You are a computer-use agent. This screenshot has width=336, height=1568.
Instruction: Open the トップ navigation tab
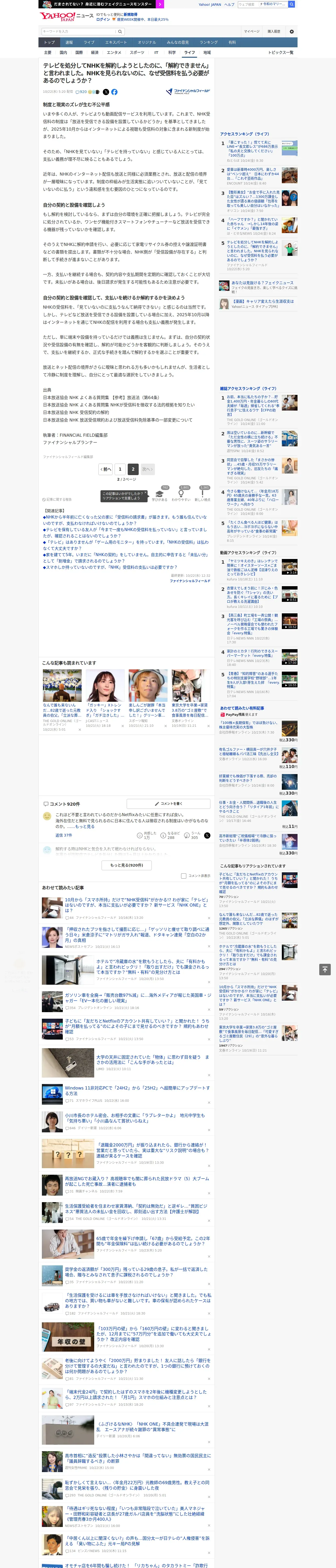coord(49,43)
